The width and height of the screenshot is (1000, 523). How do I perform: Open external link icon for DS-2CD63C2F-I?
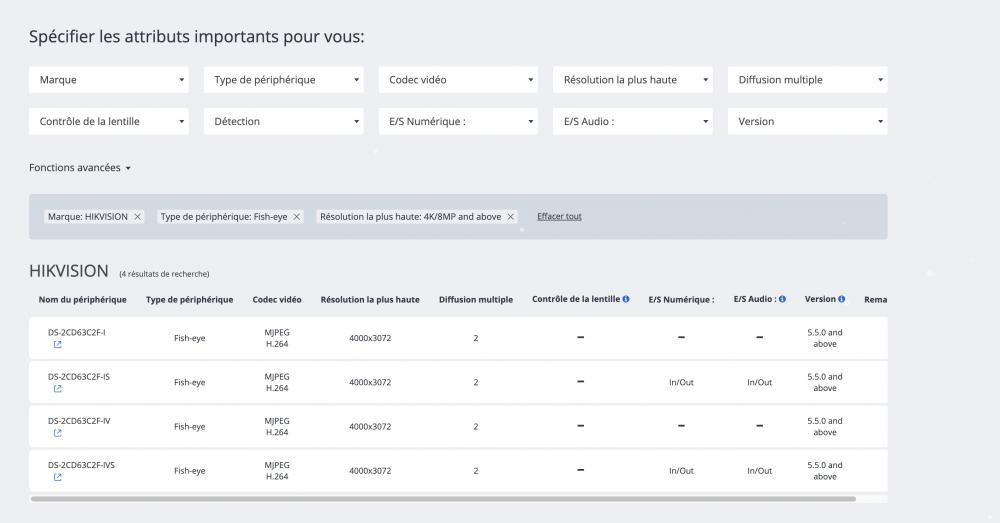57,345
